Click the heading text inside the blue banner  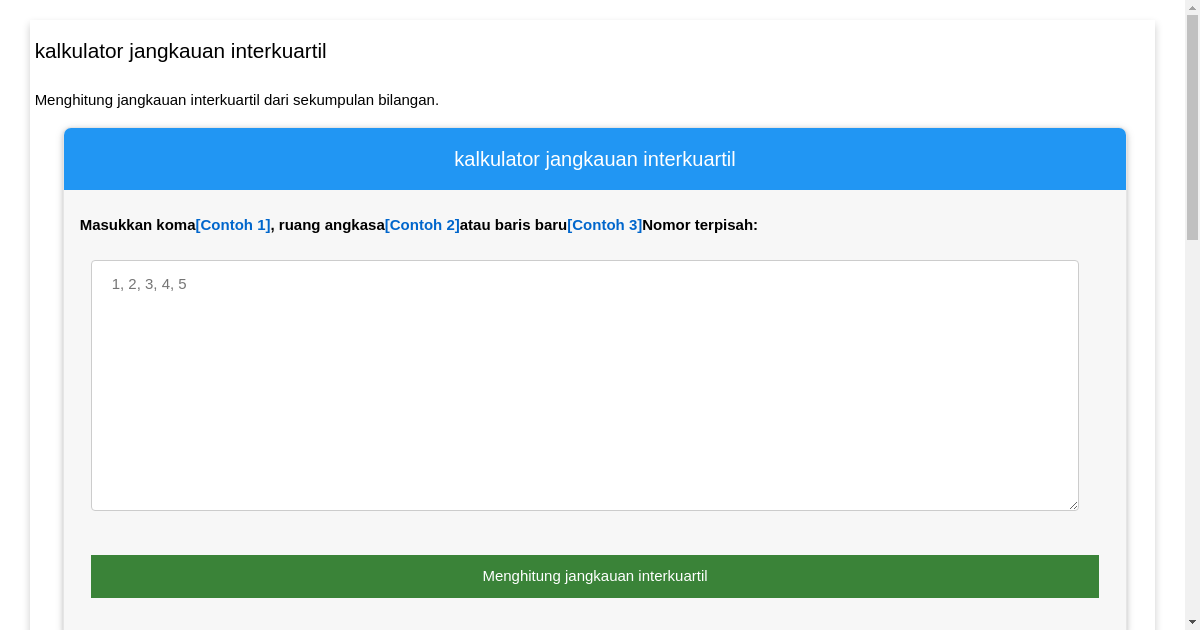[595, 159]
